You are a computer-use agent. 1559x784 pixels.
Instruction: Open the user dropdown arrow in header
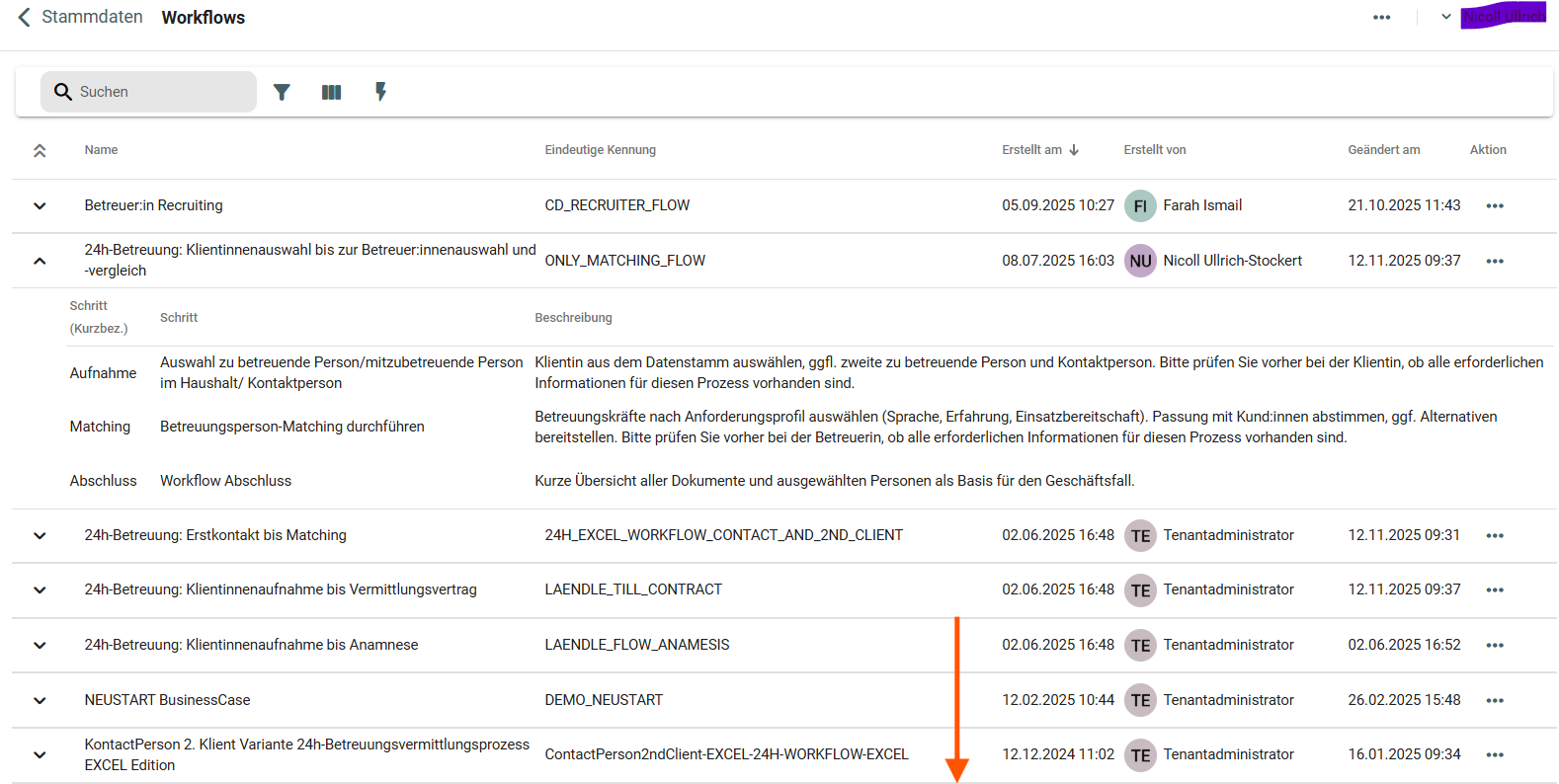[x=1445, y=17]
